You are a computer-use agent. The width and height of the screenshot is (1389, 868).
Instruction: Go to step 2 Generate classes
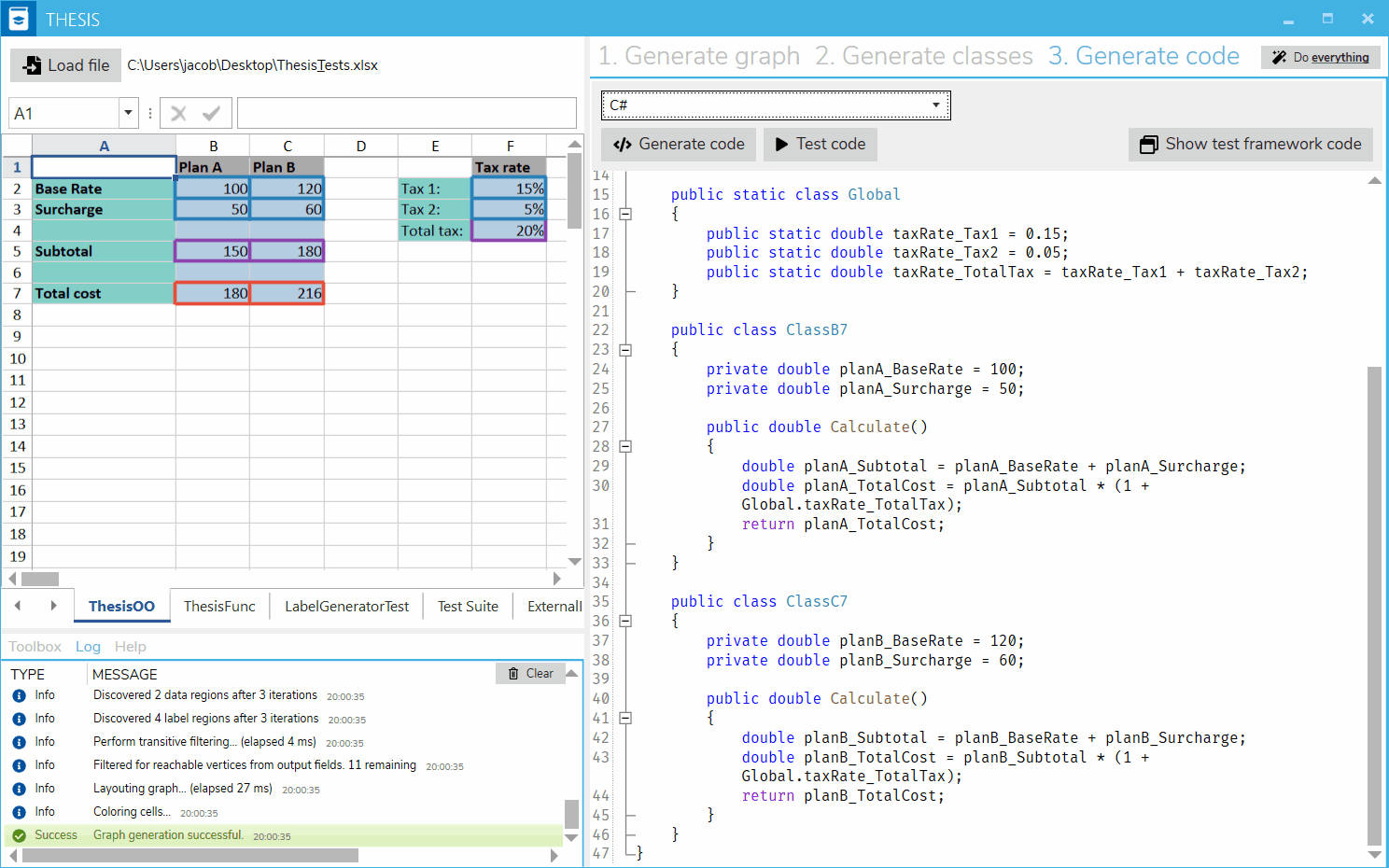tap(923, 57)
